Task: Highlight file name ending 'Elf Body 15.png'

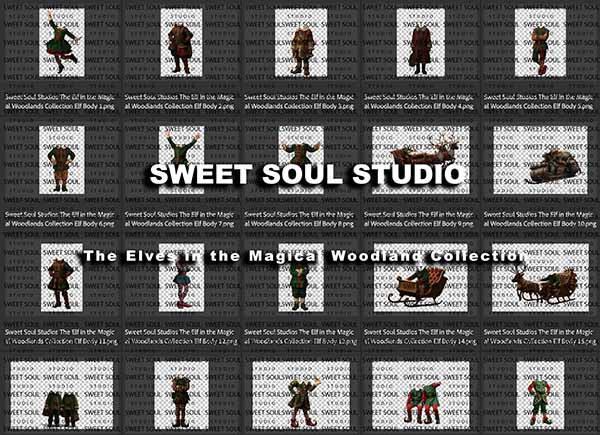Action: coord(540,337)
